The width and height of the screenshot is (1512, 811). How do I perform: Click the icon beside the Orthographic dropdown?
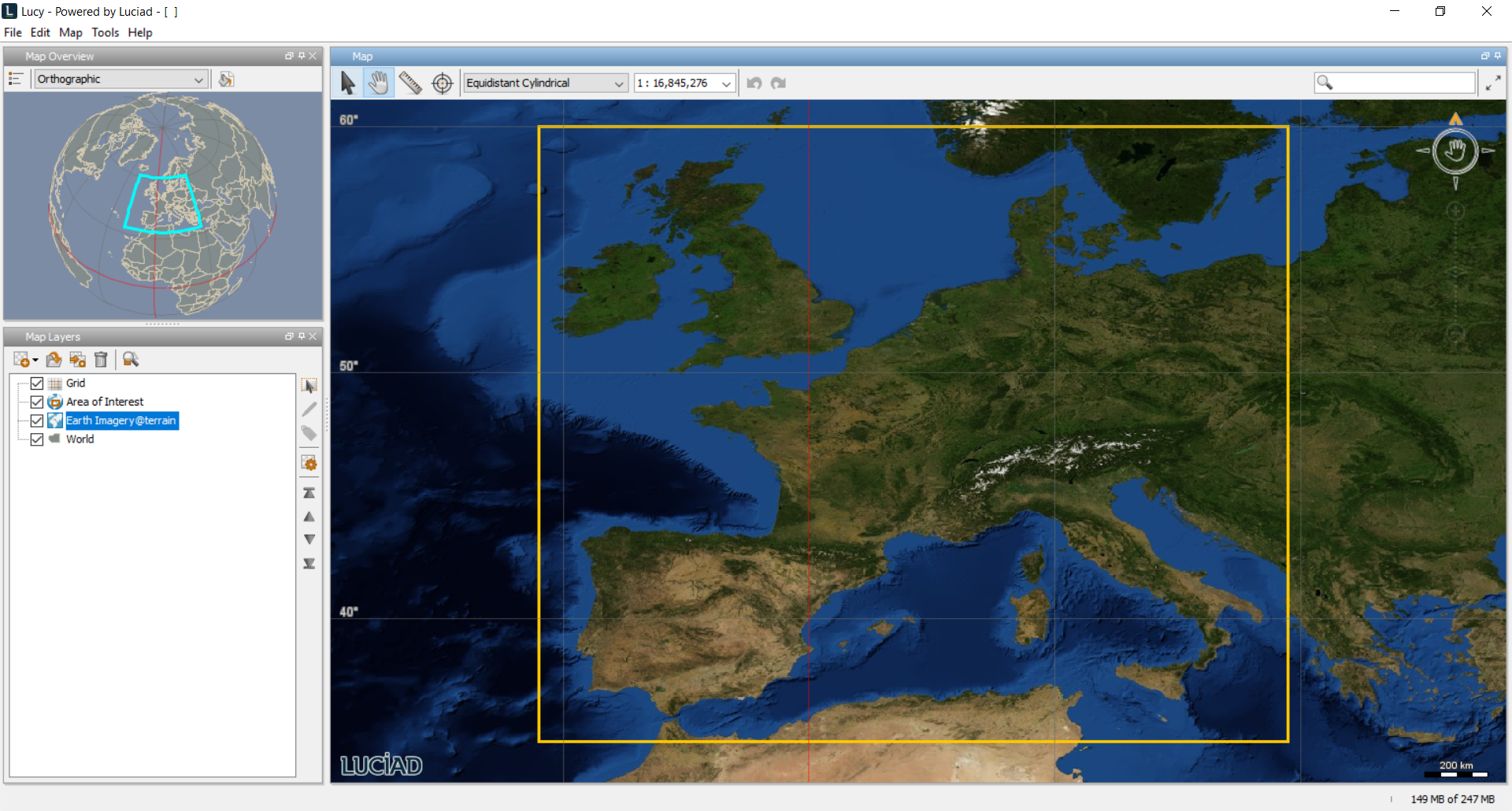226,79
